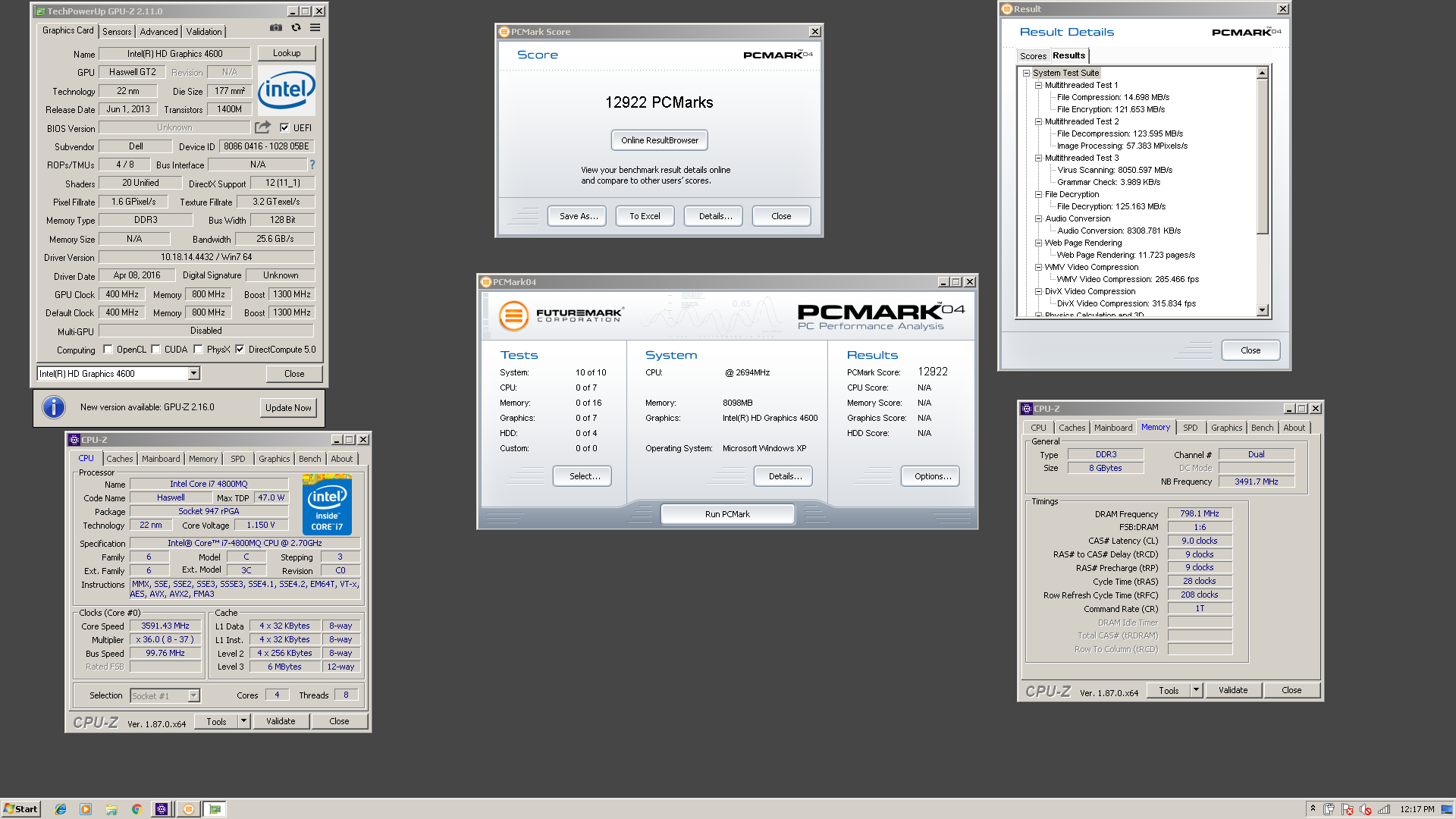Switch to GPU-Z taskbar button
This screenshot has width=1456, height=819.
tap(215, 809)
